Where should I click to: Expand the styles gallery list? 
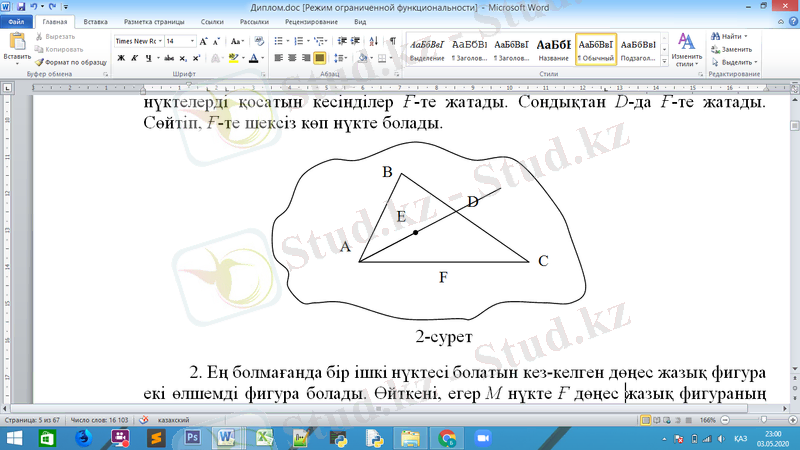coord(664,59)
